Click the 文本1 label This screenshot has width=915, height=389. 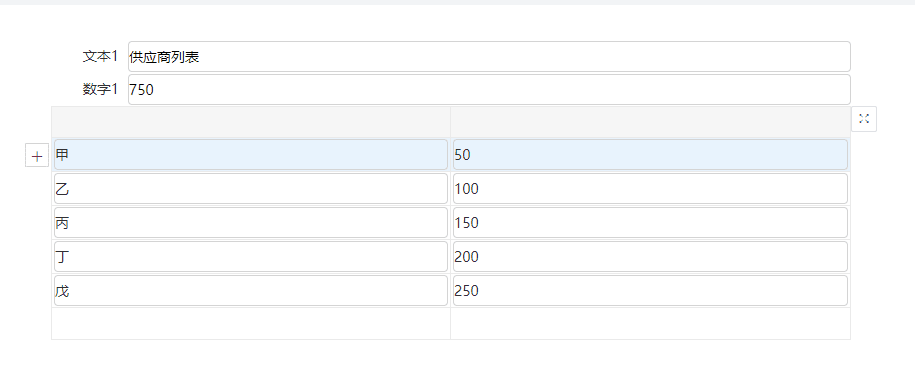[100, 56]
